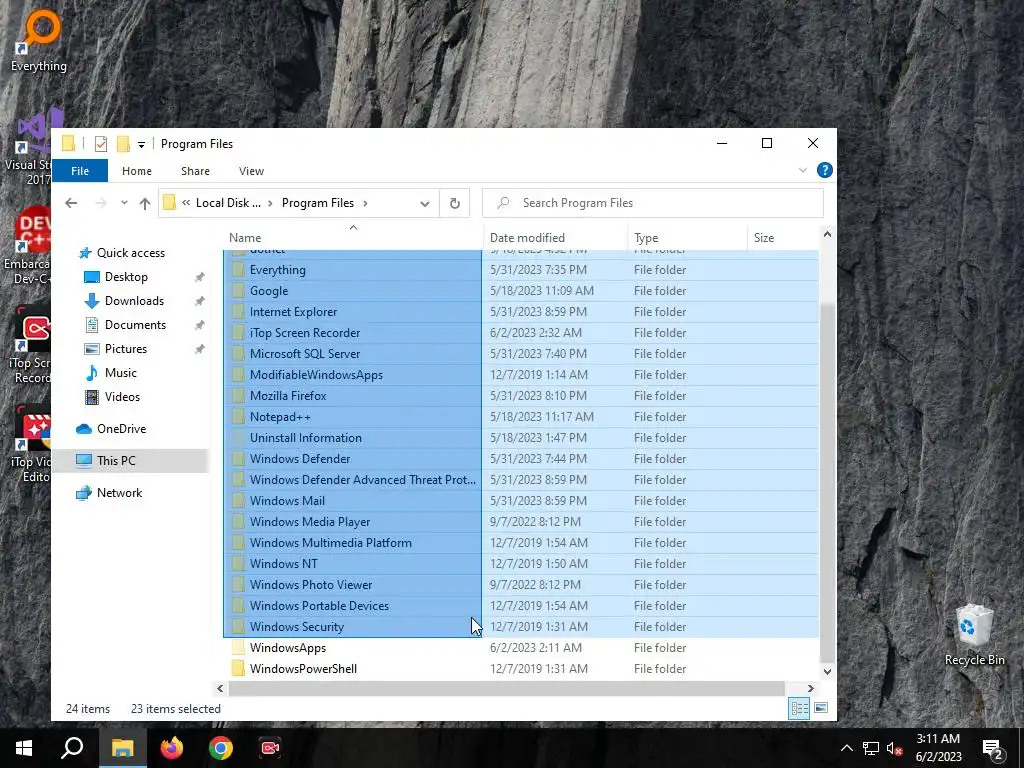Switch to the View ribbon tab
The image size is (1024, 768).
251,171
